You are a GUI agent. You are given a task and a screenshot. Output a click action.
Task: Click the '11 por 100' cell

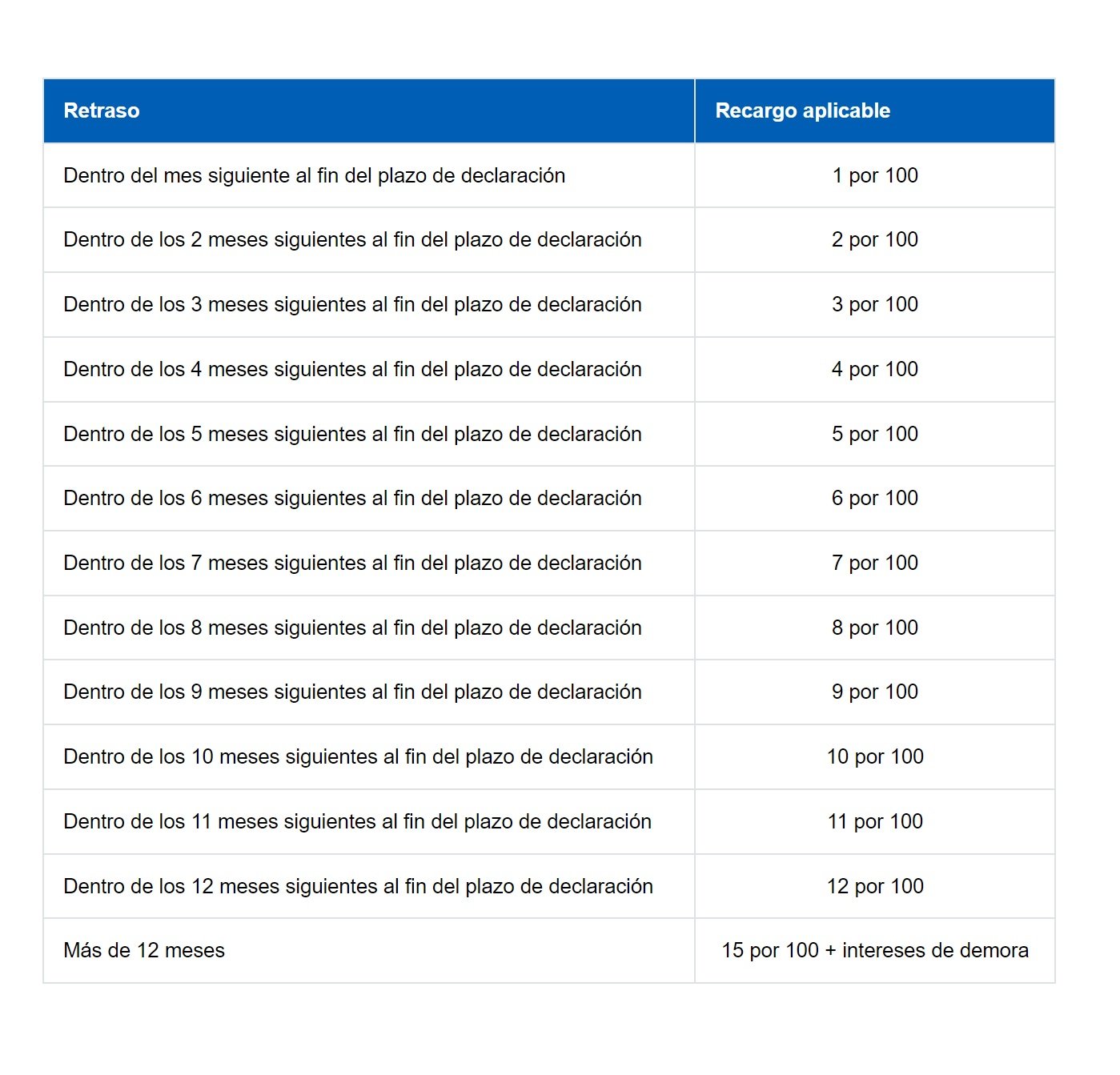[874, 821]
